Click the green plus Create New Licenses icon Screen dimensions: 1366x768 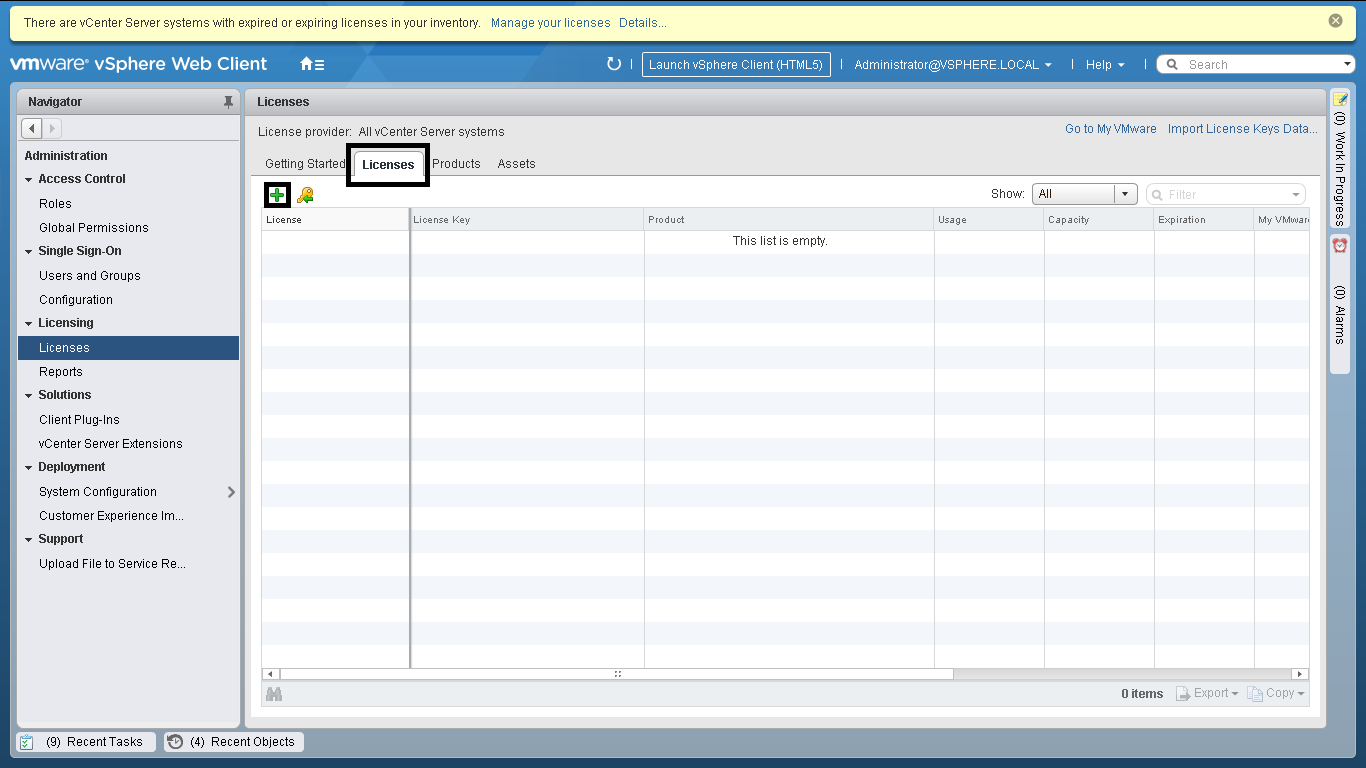point(277,195)
